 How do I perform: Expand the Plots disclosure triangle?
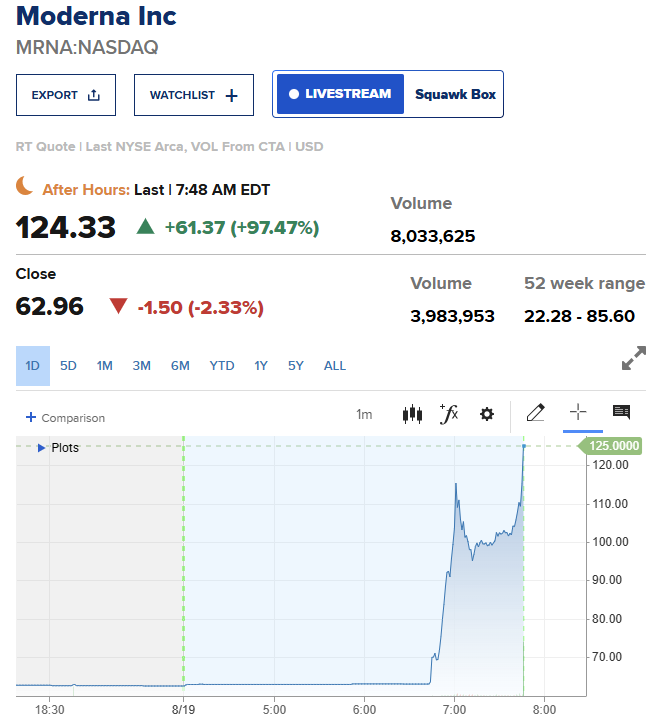(x=41, y=448)
